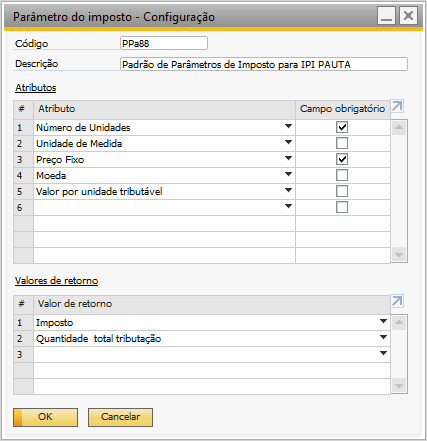
Task: Expand the Atributos table with arrow icon
Action: 397,107
